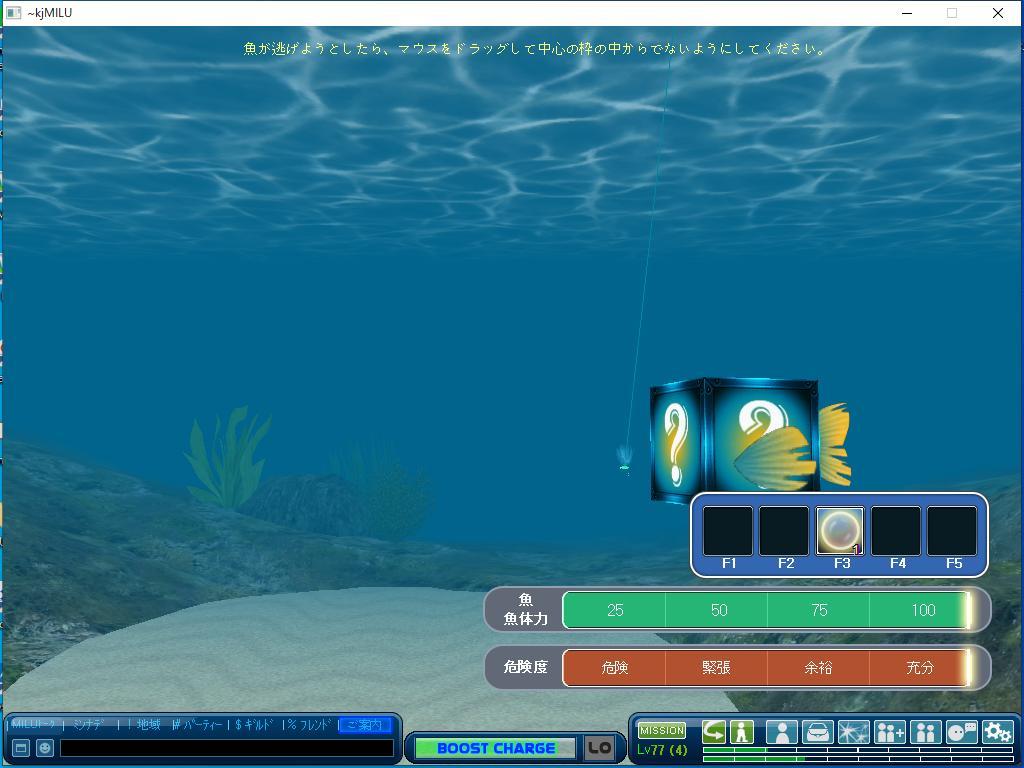Click the green curved return arrow icon

714,732
